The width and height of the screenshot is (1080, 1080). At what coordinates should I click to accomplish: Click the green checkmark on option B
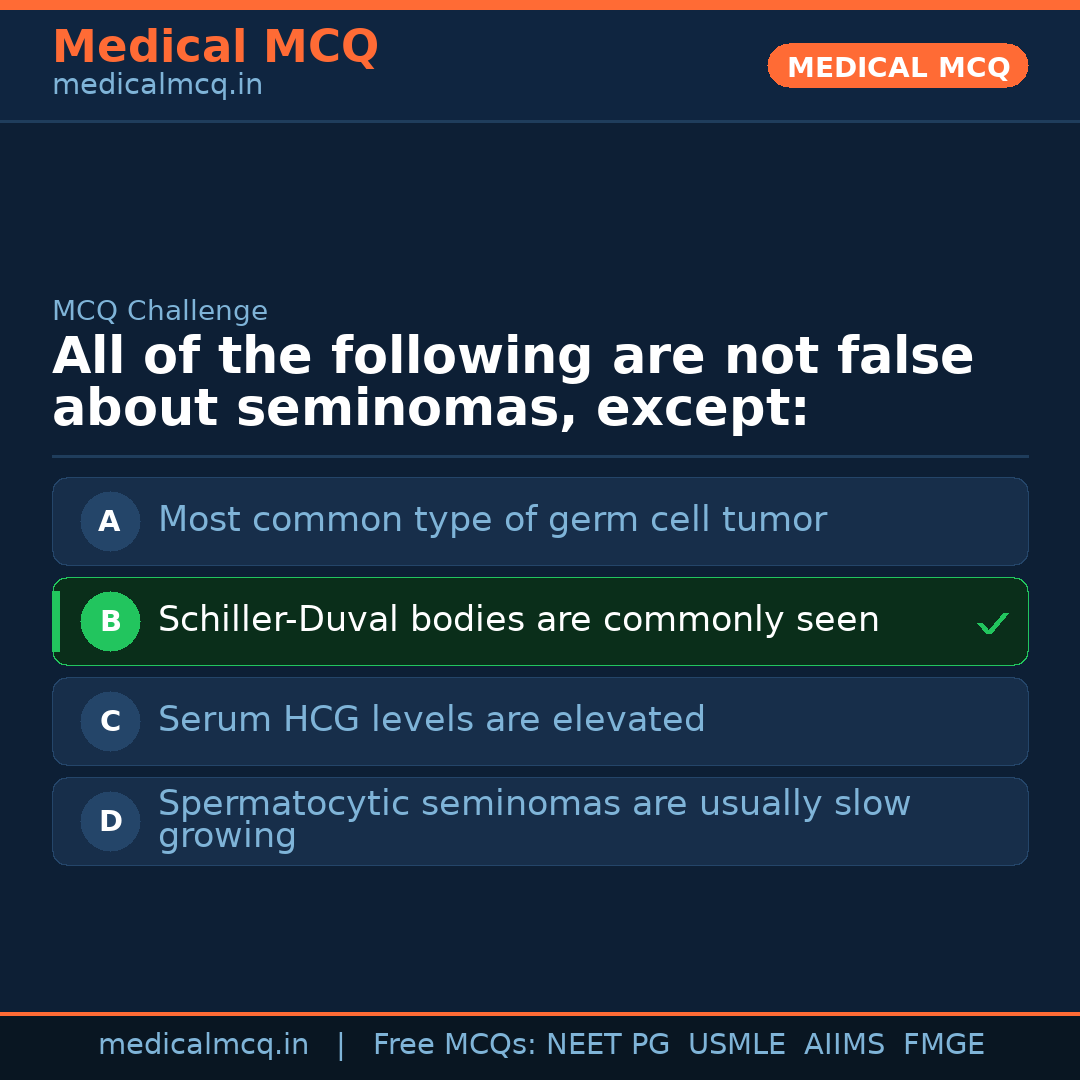[x=992, y=624]
